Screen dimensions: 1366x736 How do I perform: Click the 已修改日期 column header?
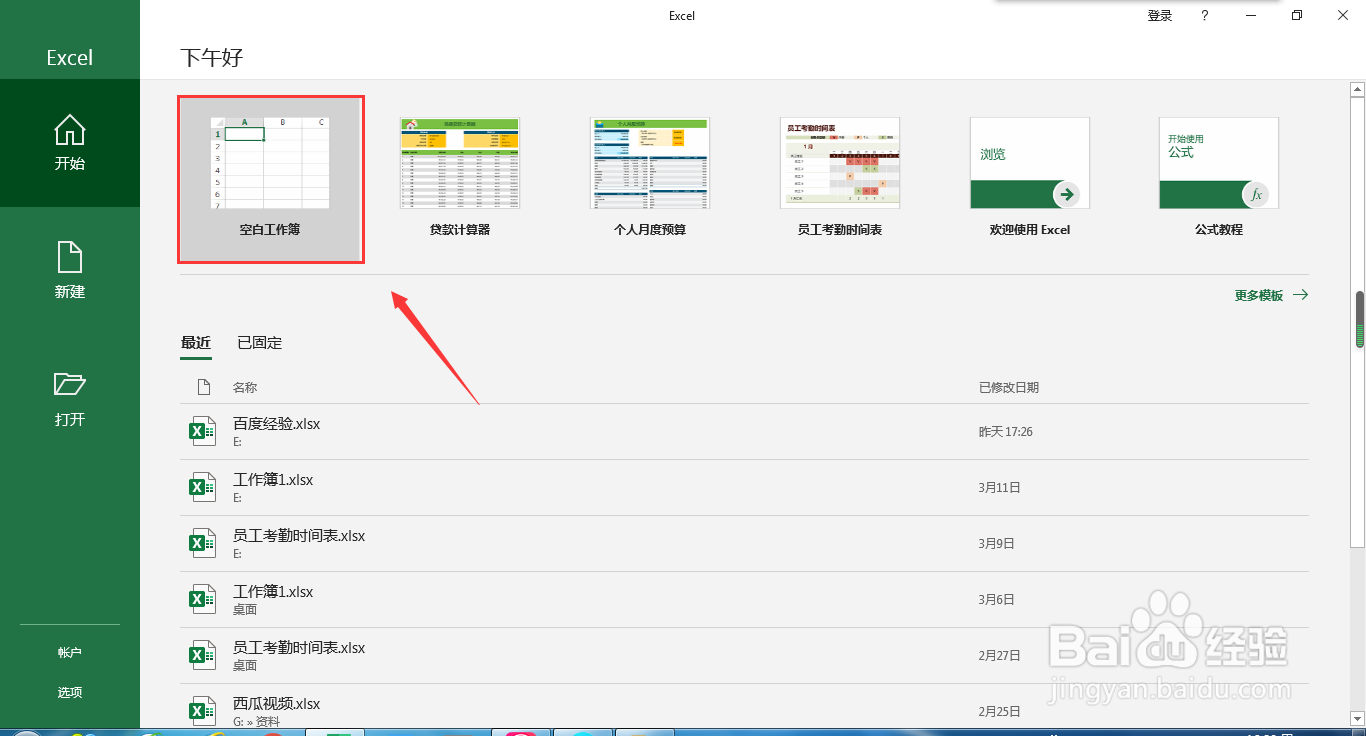[x=1009, y=388]
